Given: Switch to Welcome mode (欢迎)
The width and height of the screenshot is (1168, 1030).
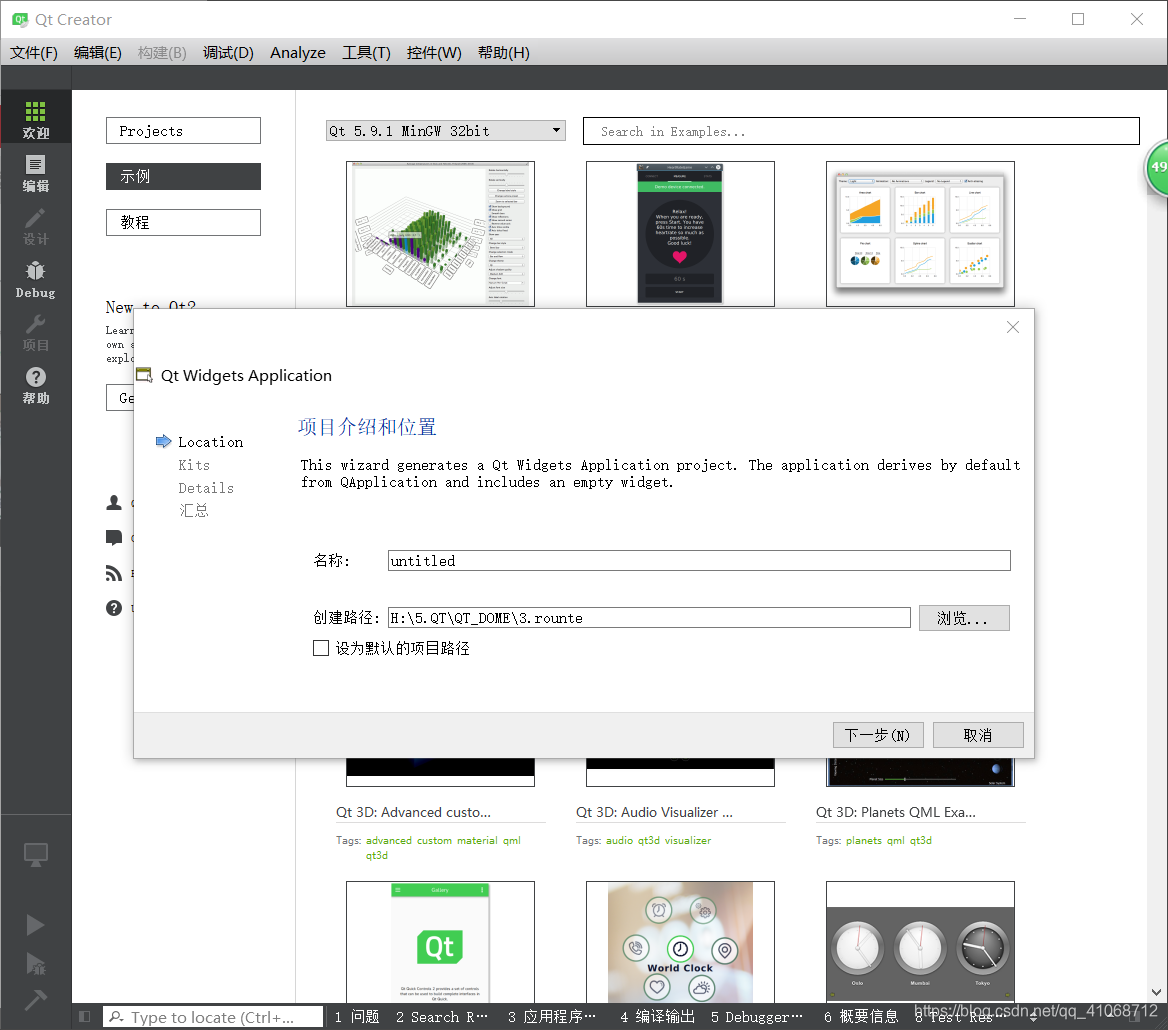Looking at the screenshot, I should (36, 119).
